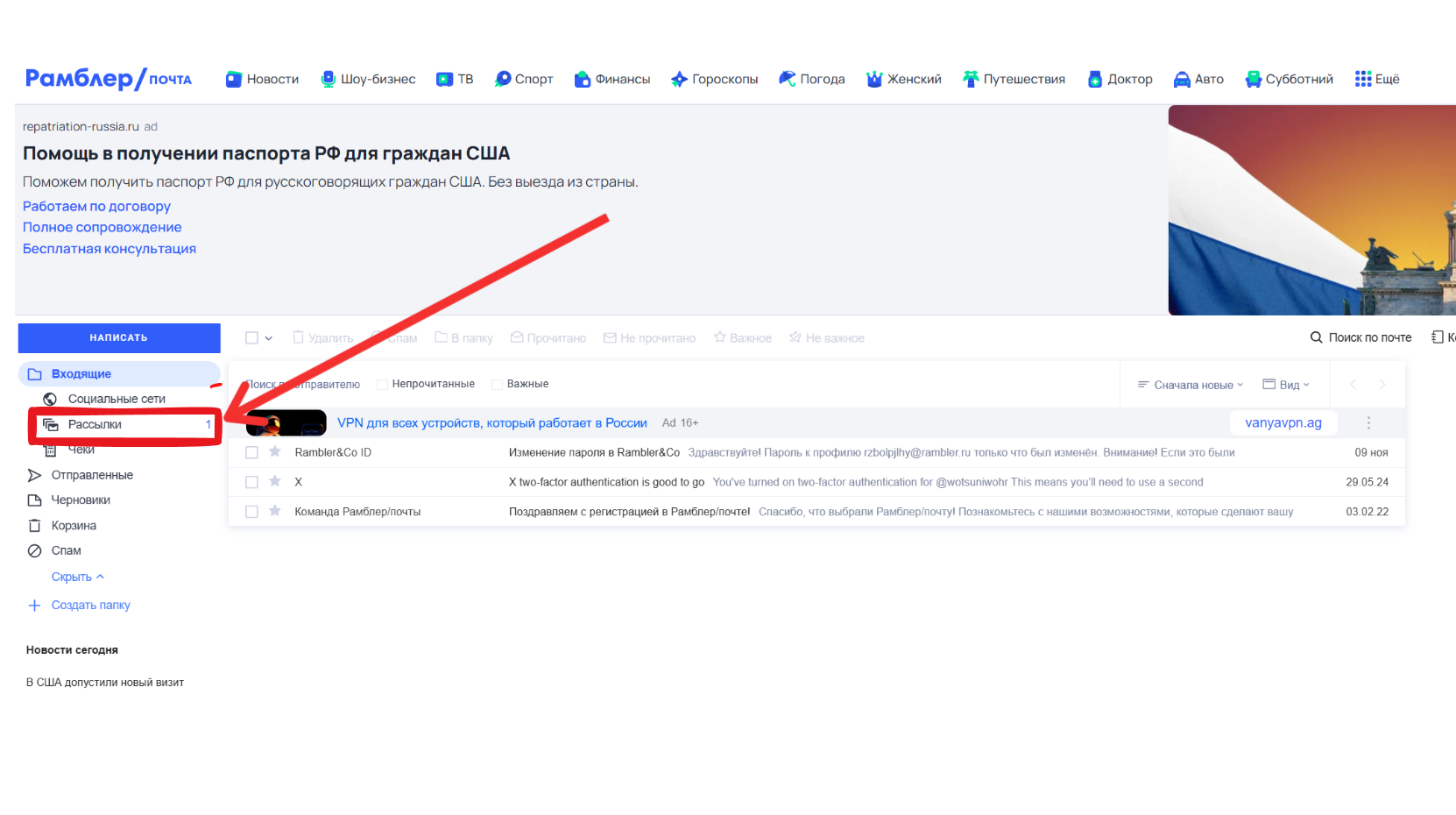Open the three-dot menu on VPN ad
The image size is (1456, 815).
[1368, 423]
